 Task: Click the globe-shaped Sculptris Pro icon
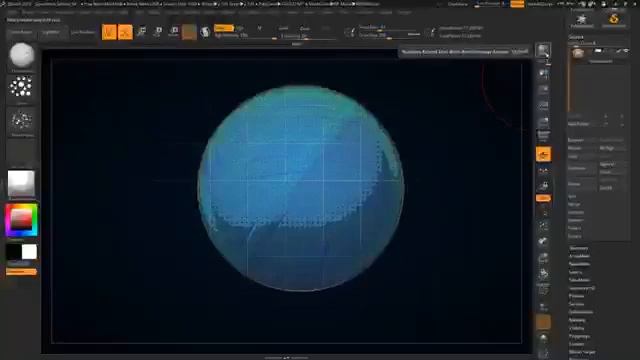[205, 32]
